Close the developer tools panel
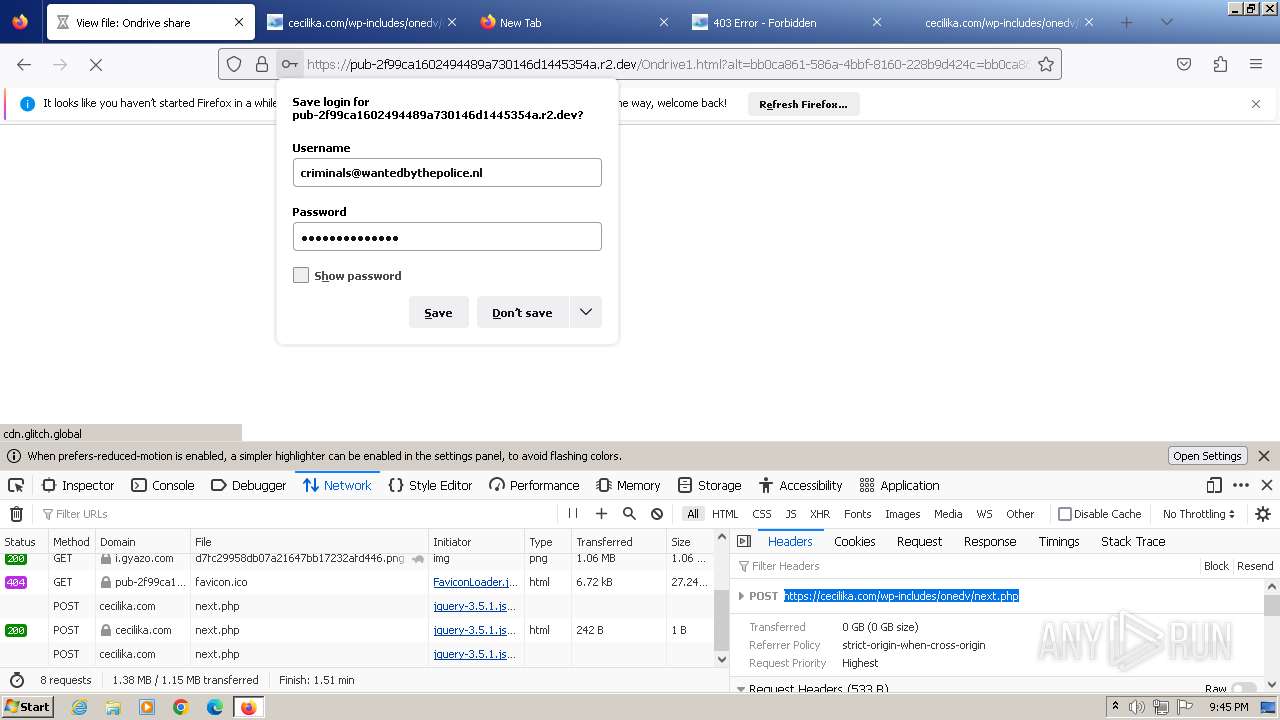1280x720 pixels. [1267, 485]
